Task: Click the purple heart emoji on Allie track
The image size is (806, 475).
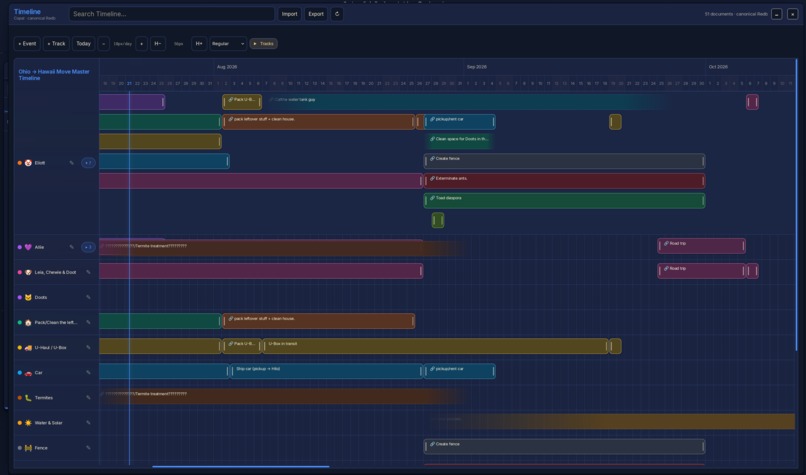Action: pos(28,247)
